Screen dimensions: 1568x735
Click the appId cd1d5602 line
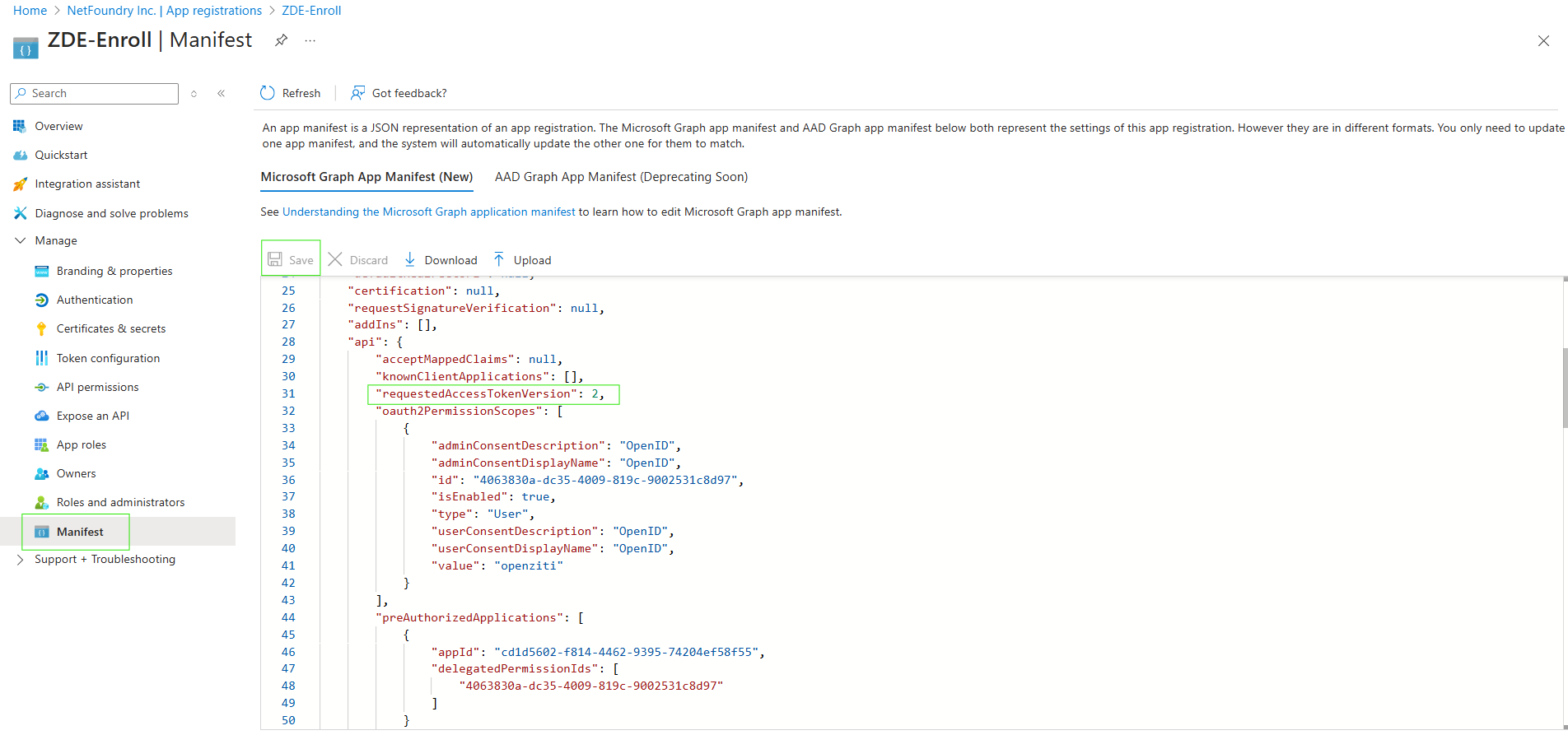click(x=598, y=653)
